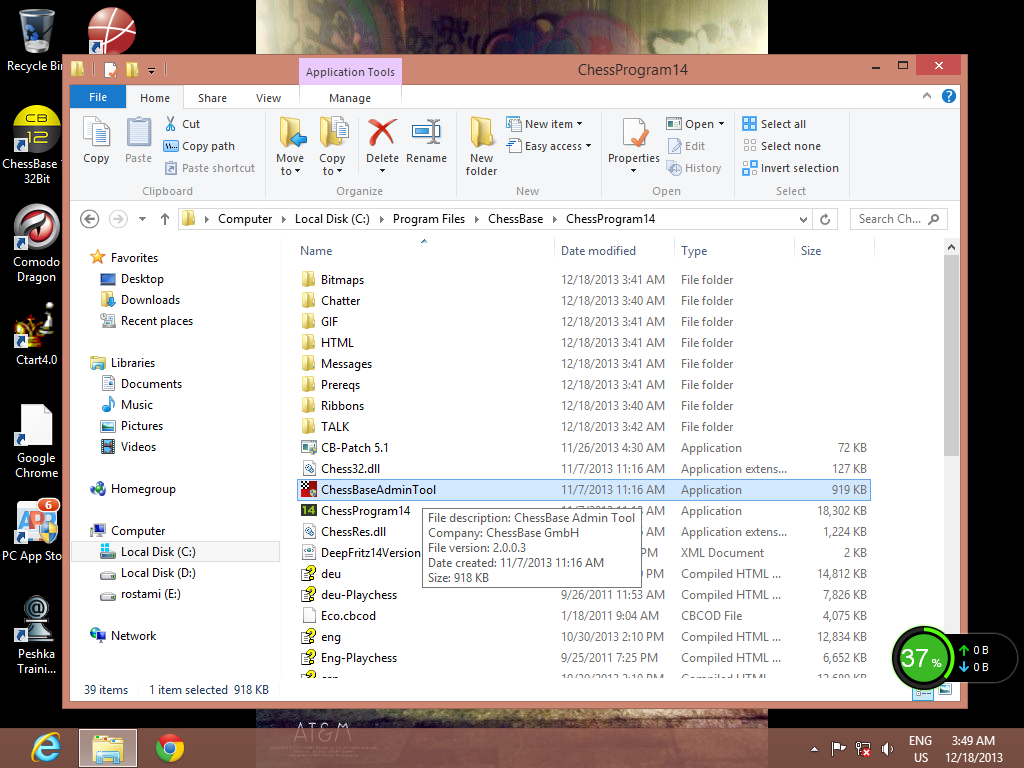Switch to details view button
This screenshot has height=768, width=1024.
click(922, 693)
